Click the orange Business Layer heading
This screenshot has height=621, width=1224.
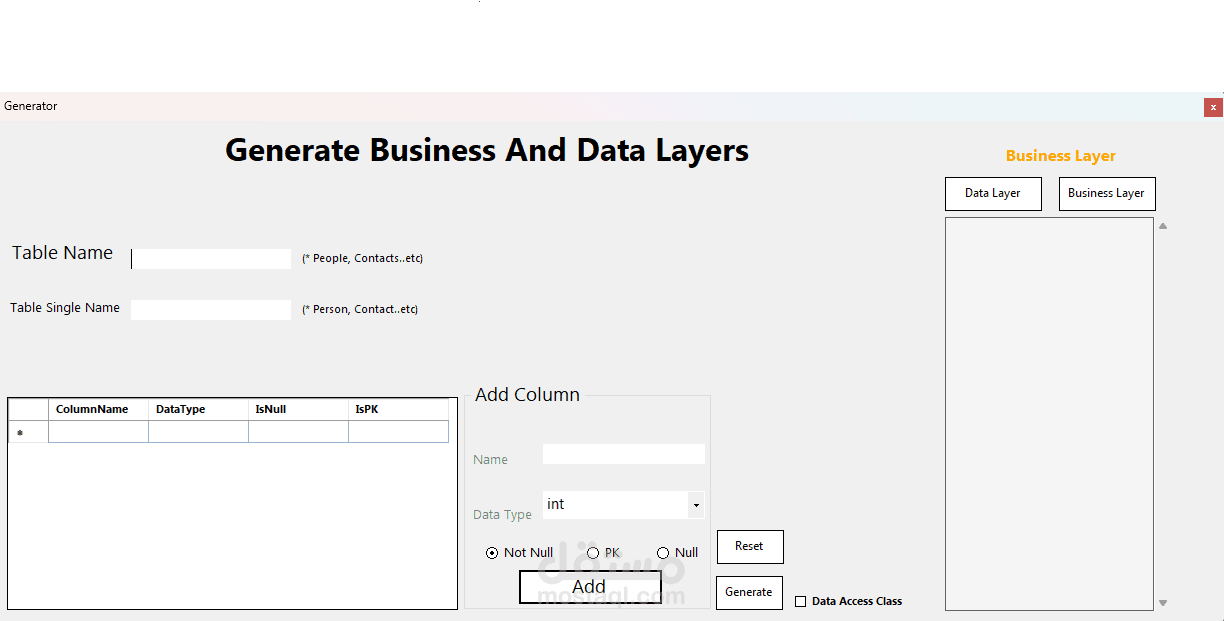(x=1060, y=156)
